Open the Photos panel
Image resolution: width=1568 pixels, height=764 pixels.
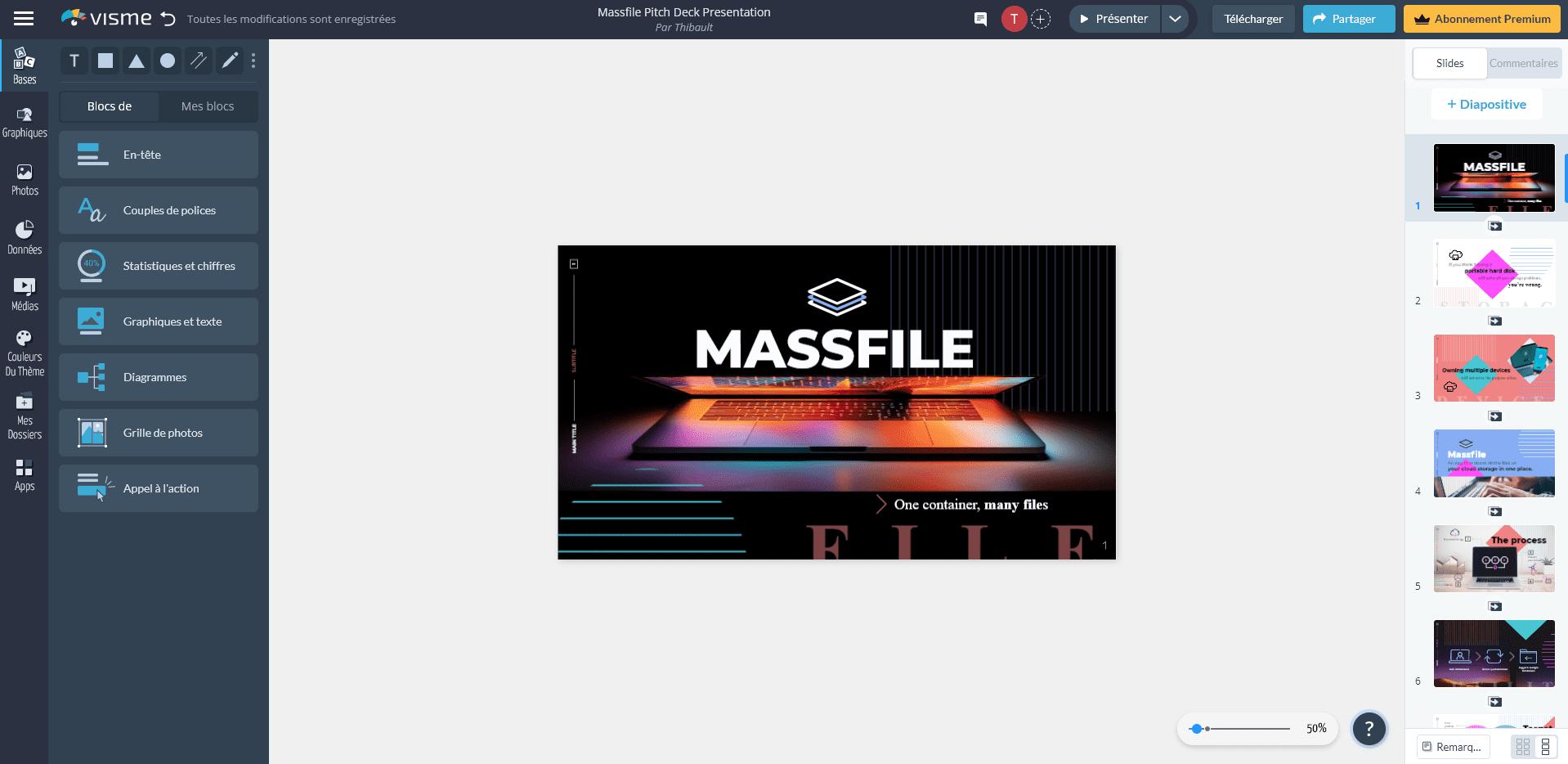pos(25,179)
